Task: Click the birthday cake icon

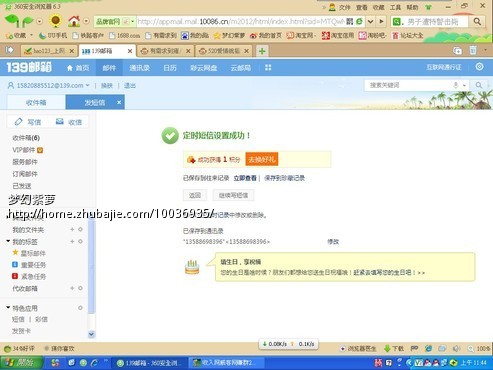Action: [x=192, y=267]
